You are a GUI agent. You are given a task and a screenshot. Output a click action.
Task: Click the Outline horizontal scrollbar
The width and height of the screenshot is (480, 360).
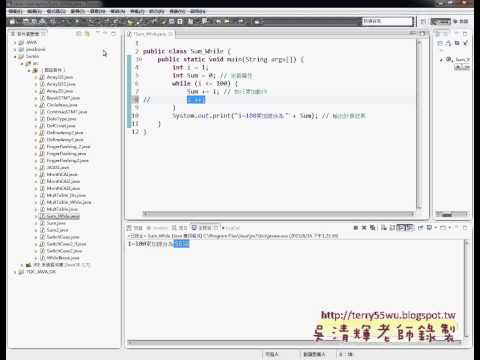pyautogui.click(x=452, y=214)
